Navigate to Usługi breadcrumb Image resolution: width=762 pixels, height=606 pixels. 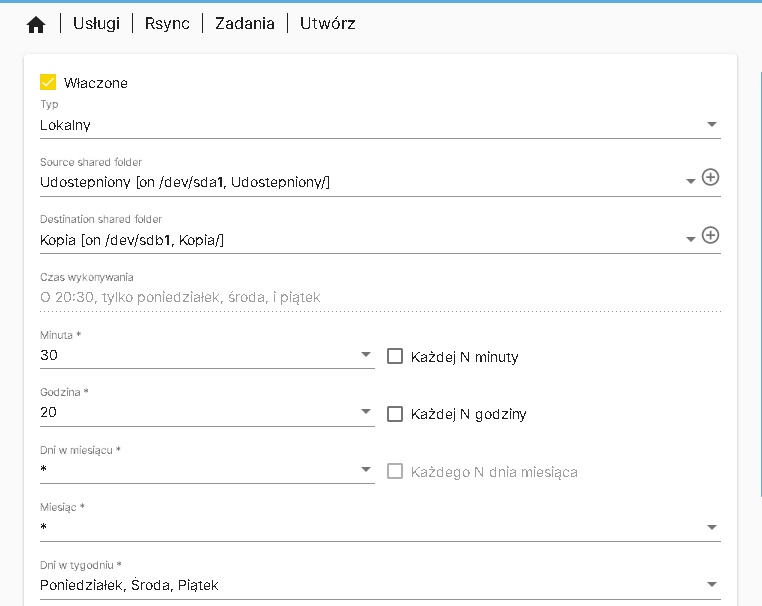click(x=97, y=24)
